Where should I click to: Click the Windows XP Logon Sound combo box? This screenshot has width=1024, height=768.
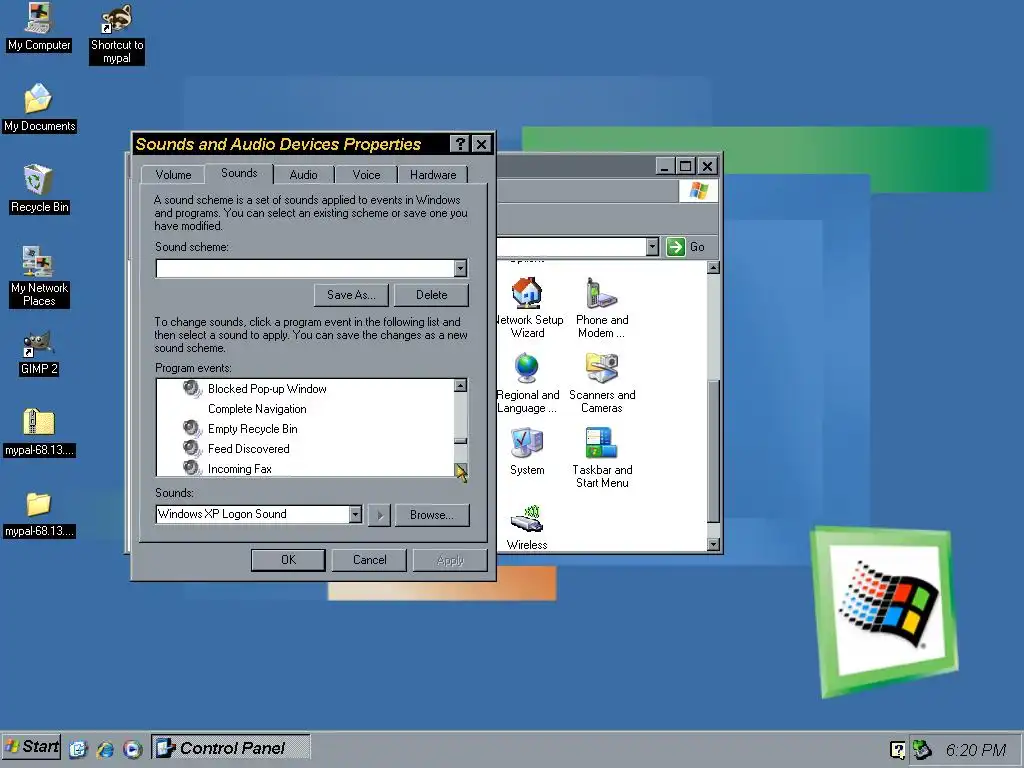[x=259, y=515]
